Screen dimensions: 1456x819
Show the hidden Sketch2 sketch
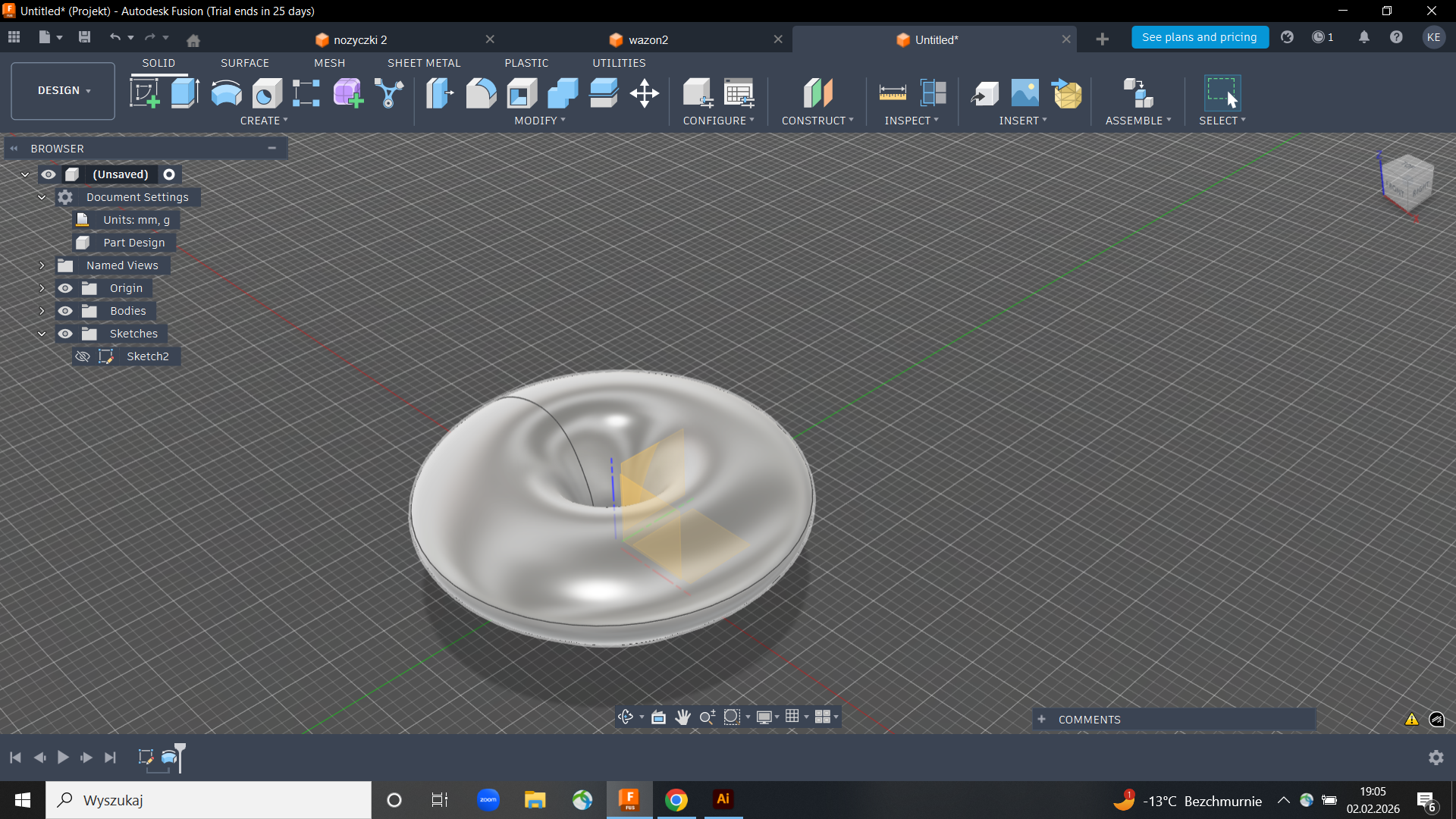(83, 356)
